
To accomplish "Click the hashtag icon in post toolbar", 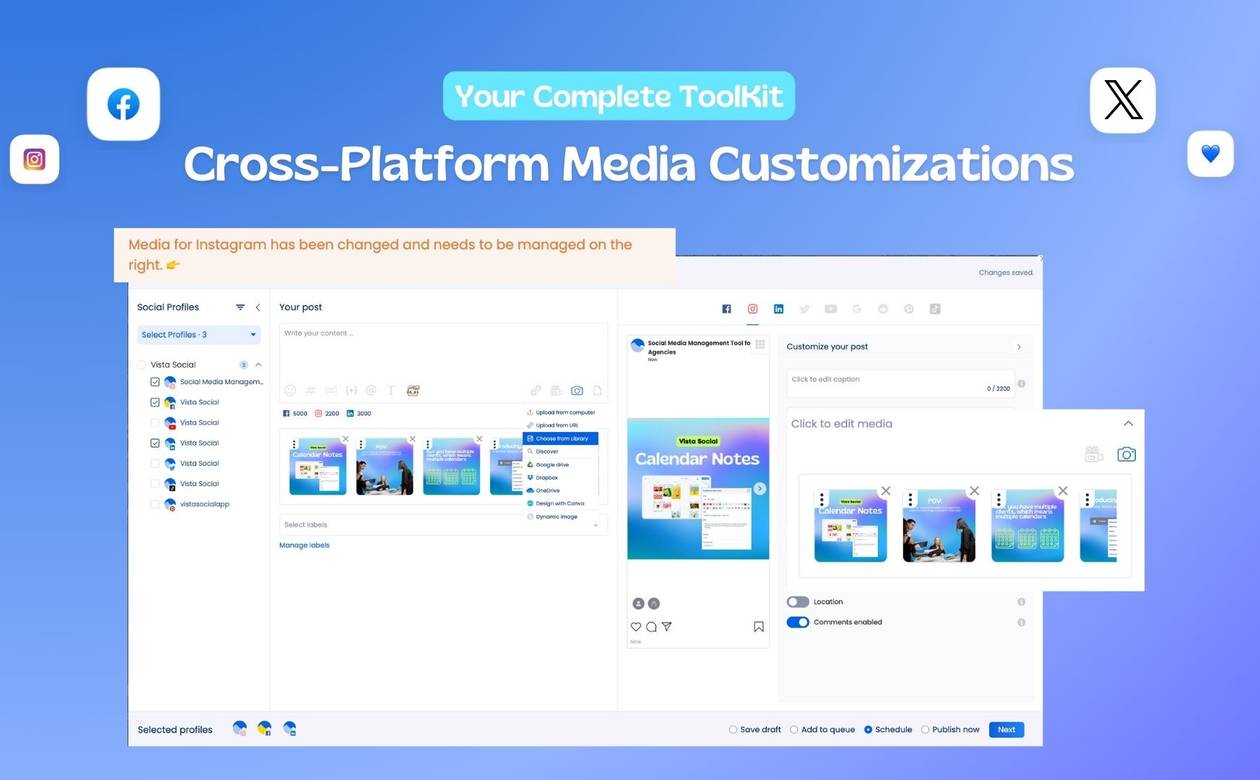I will [x=310, y=391].
